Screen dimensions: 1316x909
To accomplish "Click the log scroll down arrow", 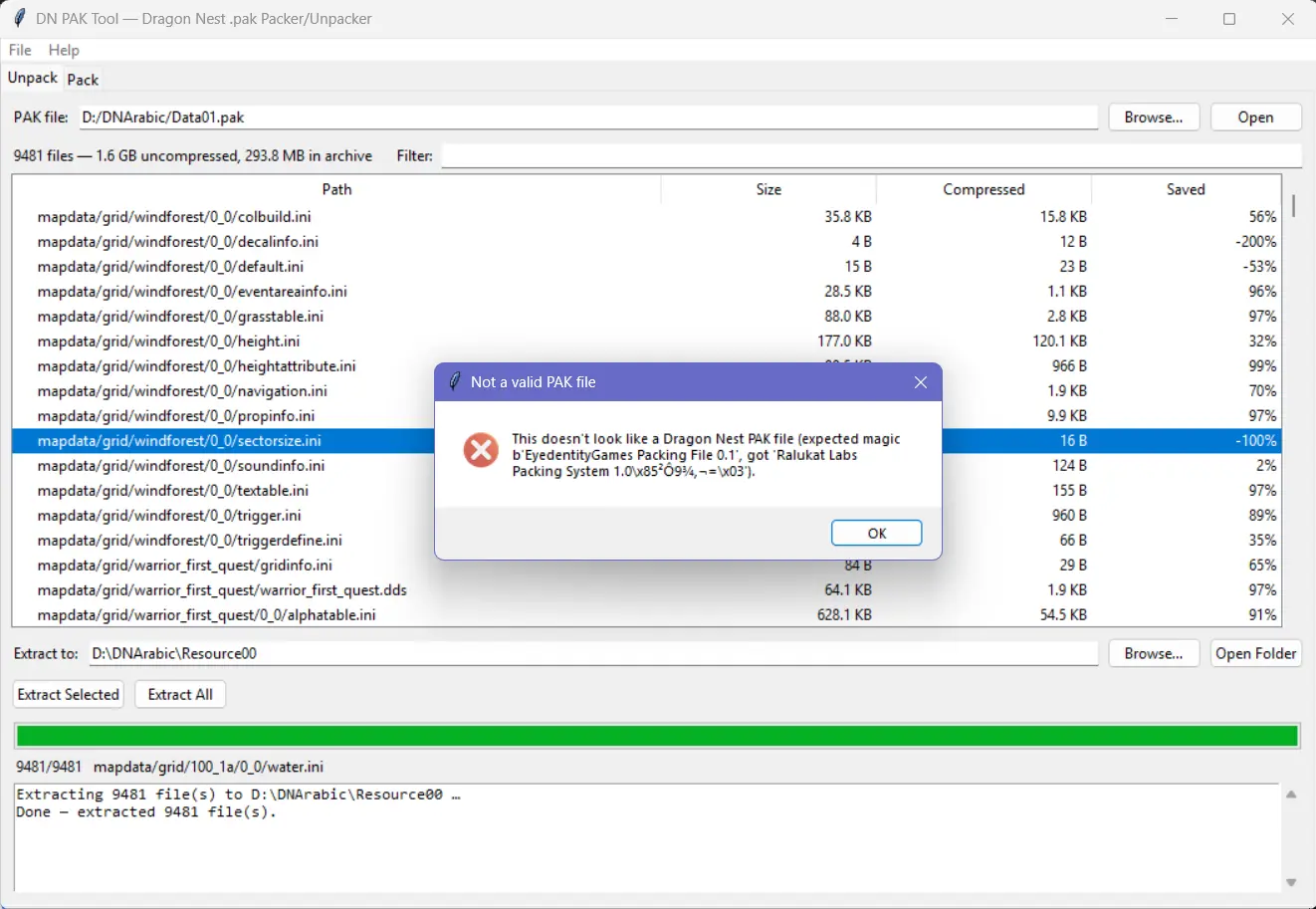I will (1291, 882).
